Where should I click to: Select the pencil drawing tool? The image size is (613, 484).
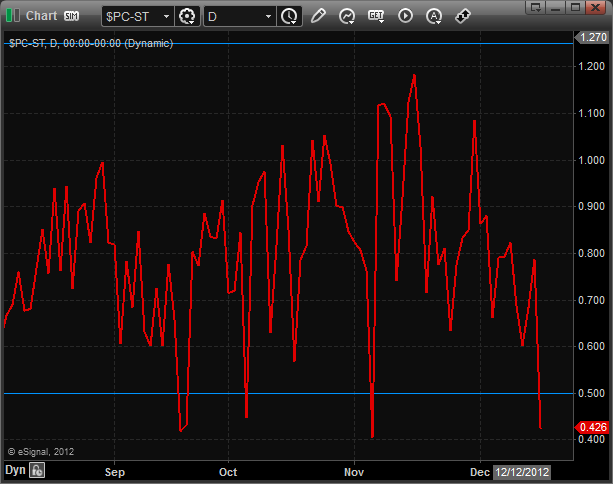point(318,16)
